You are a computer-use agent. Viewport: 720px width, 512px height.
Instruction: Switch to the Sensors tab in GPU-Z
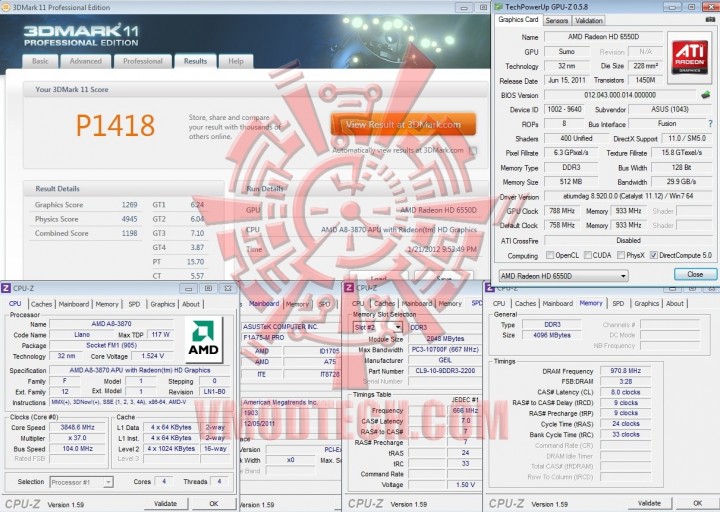click(557, 21)
